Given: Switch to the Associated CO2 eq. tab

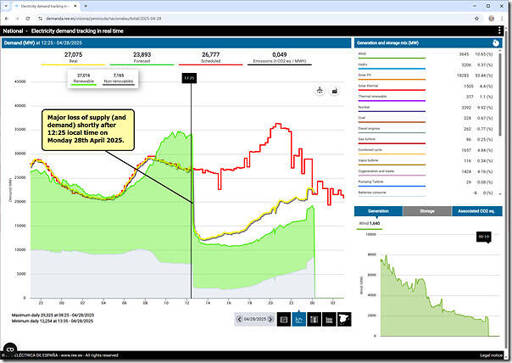Looking at the screenshot, I should tap(477, 211).
